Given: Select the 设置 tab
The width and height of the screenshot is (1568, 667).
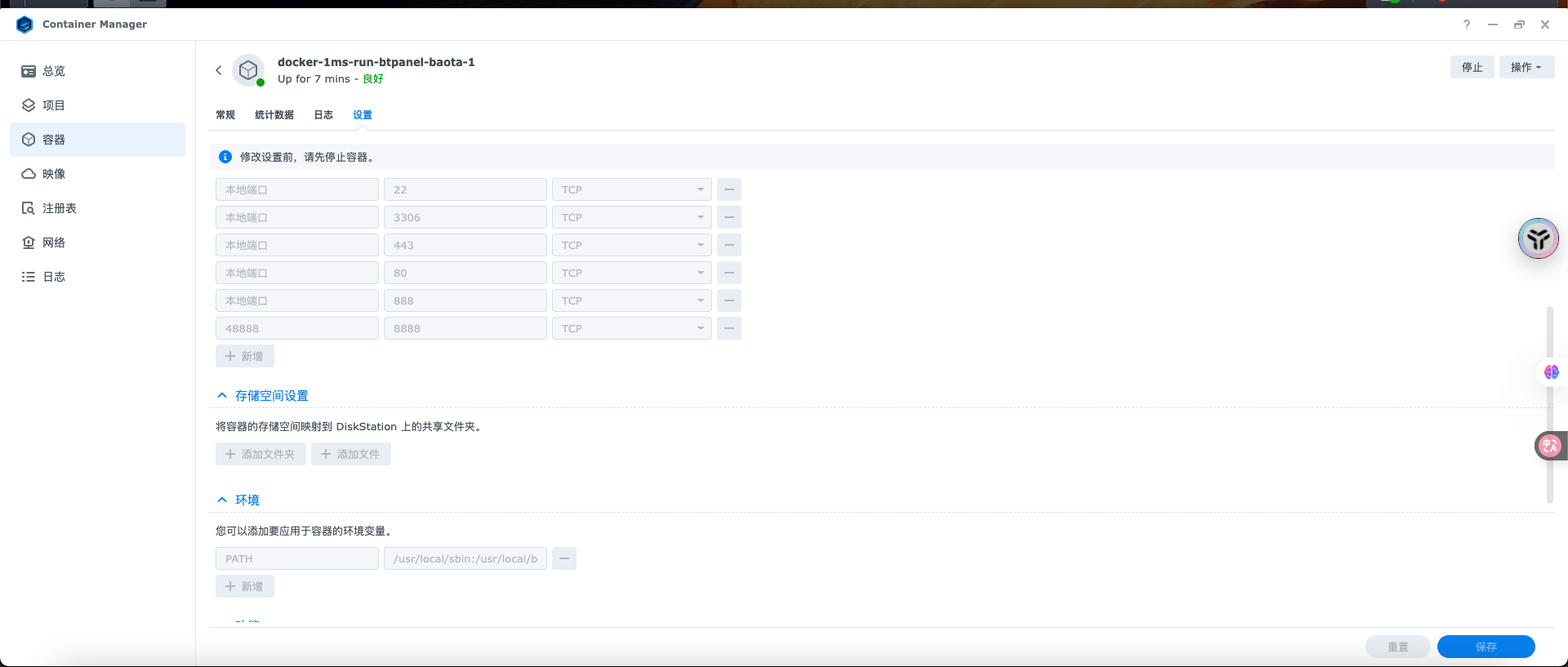Looking at the screenshot, I should pyautogui.click(x=363, y=115).
